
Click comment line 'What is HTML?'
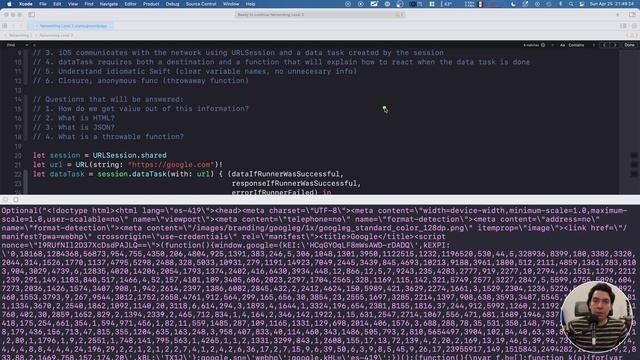[73, 118]
